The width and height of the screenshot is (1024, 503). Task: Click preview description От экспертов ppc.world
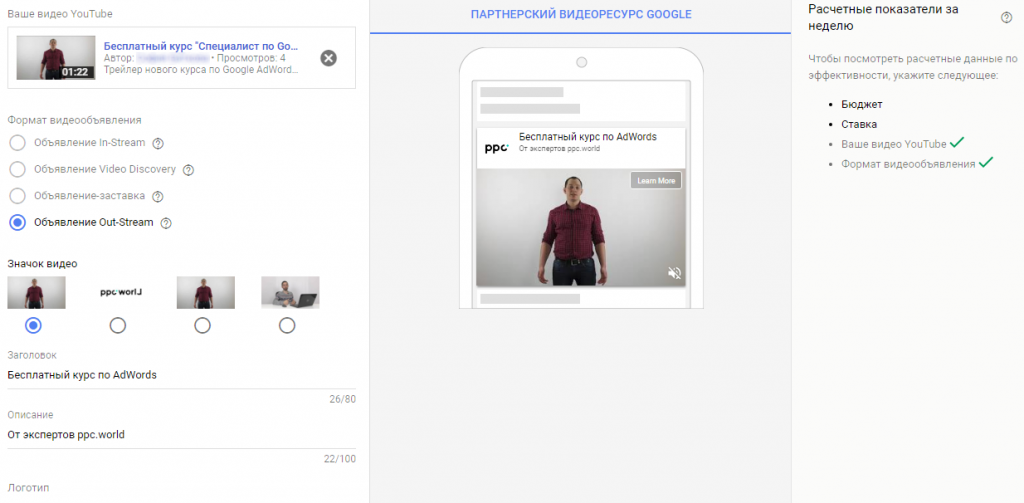coord(559,149)
